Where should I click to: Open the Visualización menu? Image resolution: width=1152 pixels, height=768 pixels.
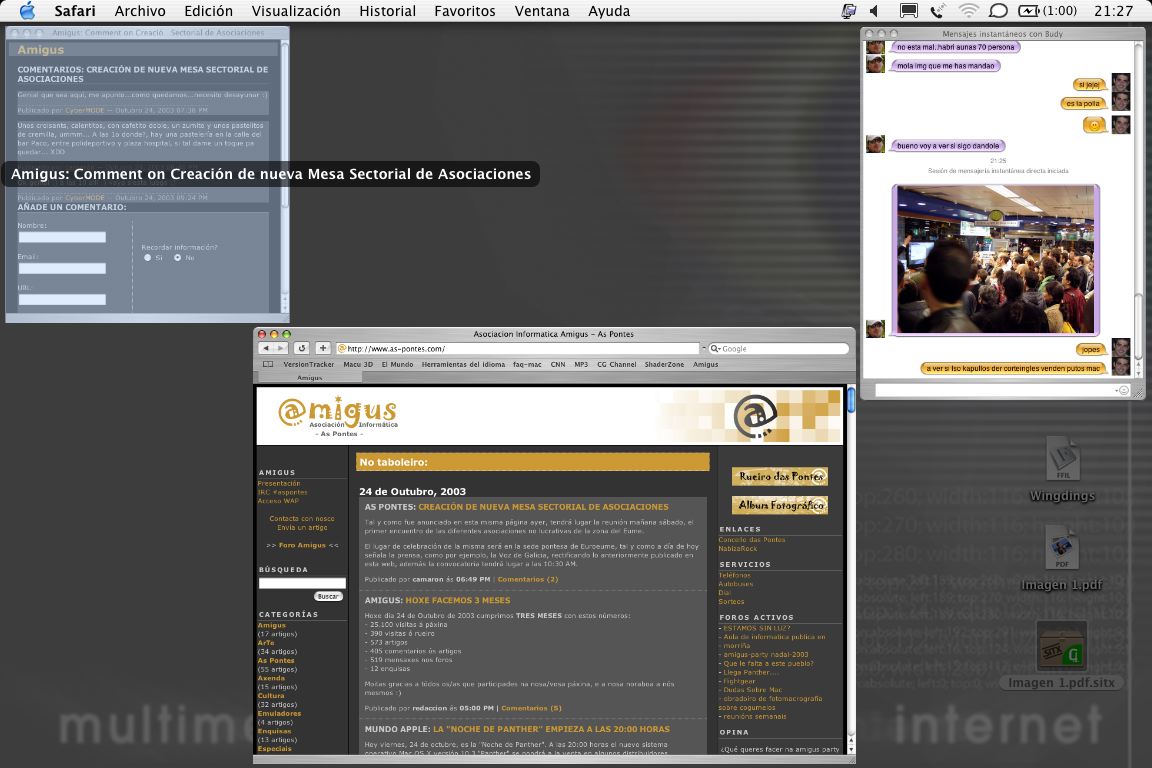[296, 11]
